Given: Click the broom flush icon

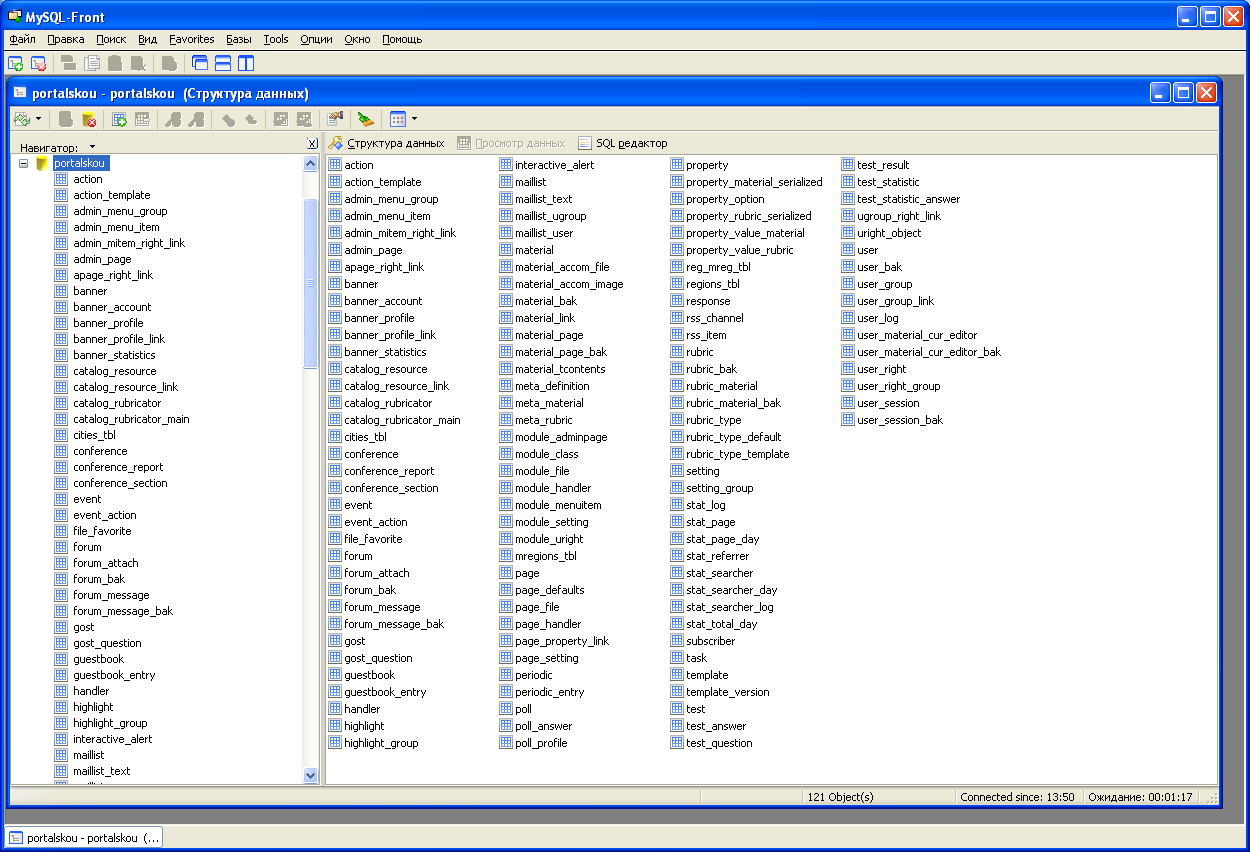Looking at the screenshot, I should 366,119.
